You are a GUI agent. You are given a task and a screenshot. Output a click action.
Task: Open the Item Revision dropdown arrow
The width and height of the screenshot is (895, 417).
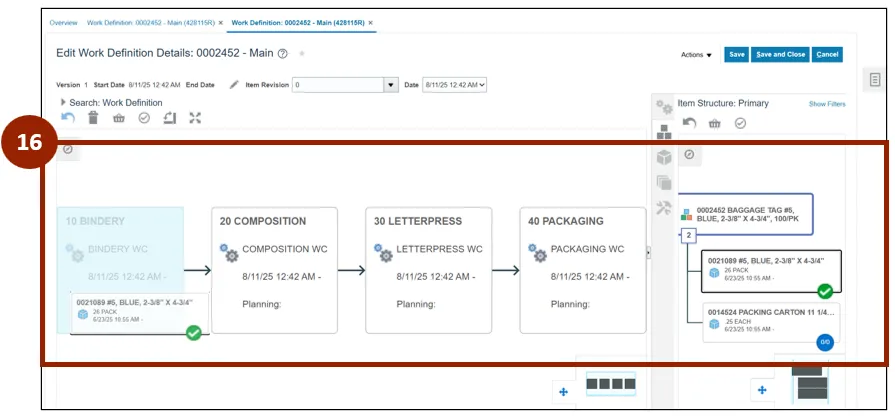coord(390,85)
